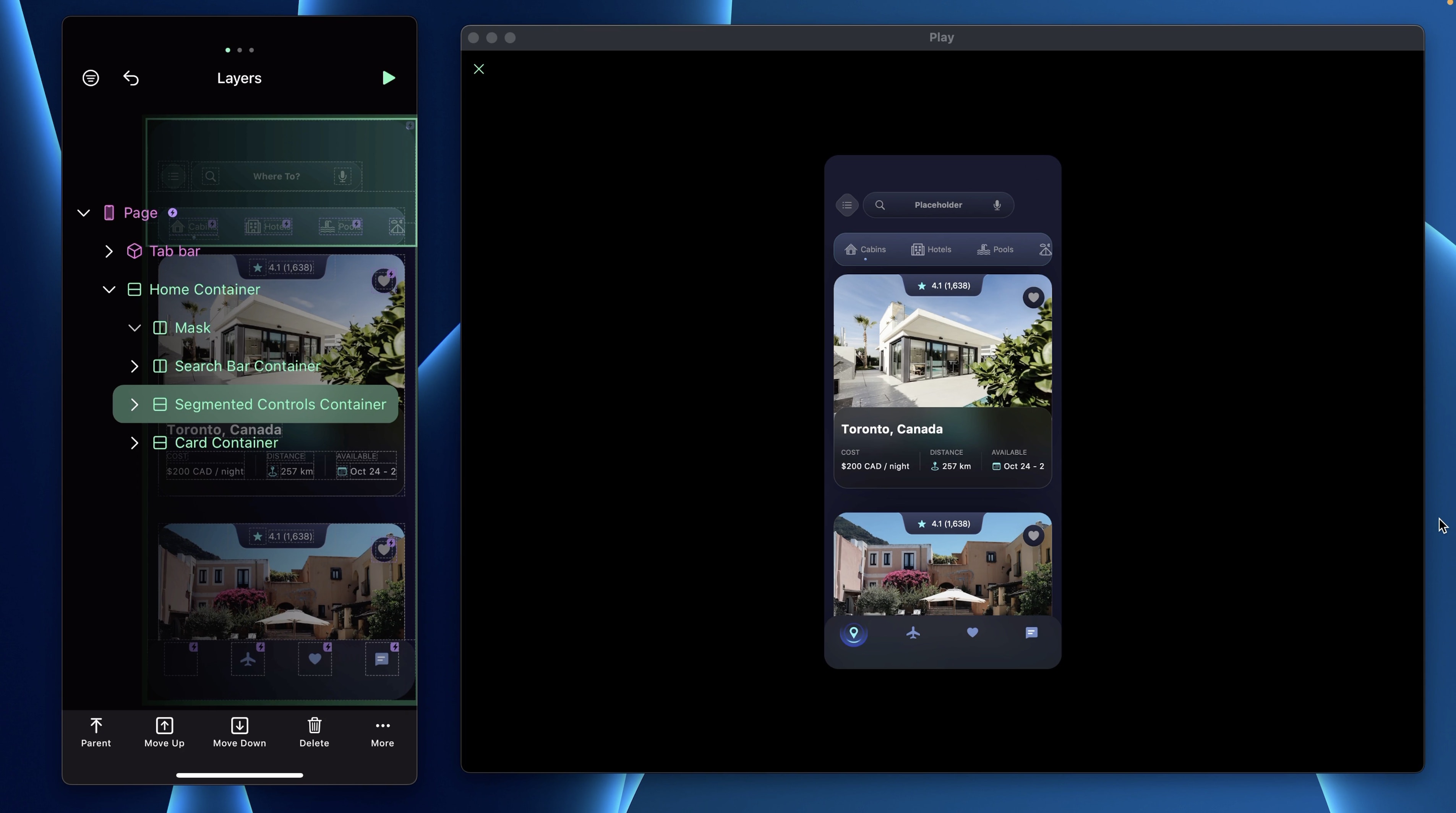Expand the Tab bar layer
The height and width of the screenshot is (813, 1456).
point(109,251)
